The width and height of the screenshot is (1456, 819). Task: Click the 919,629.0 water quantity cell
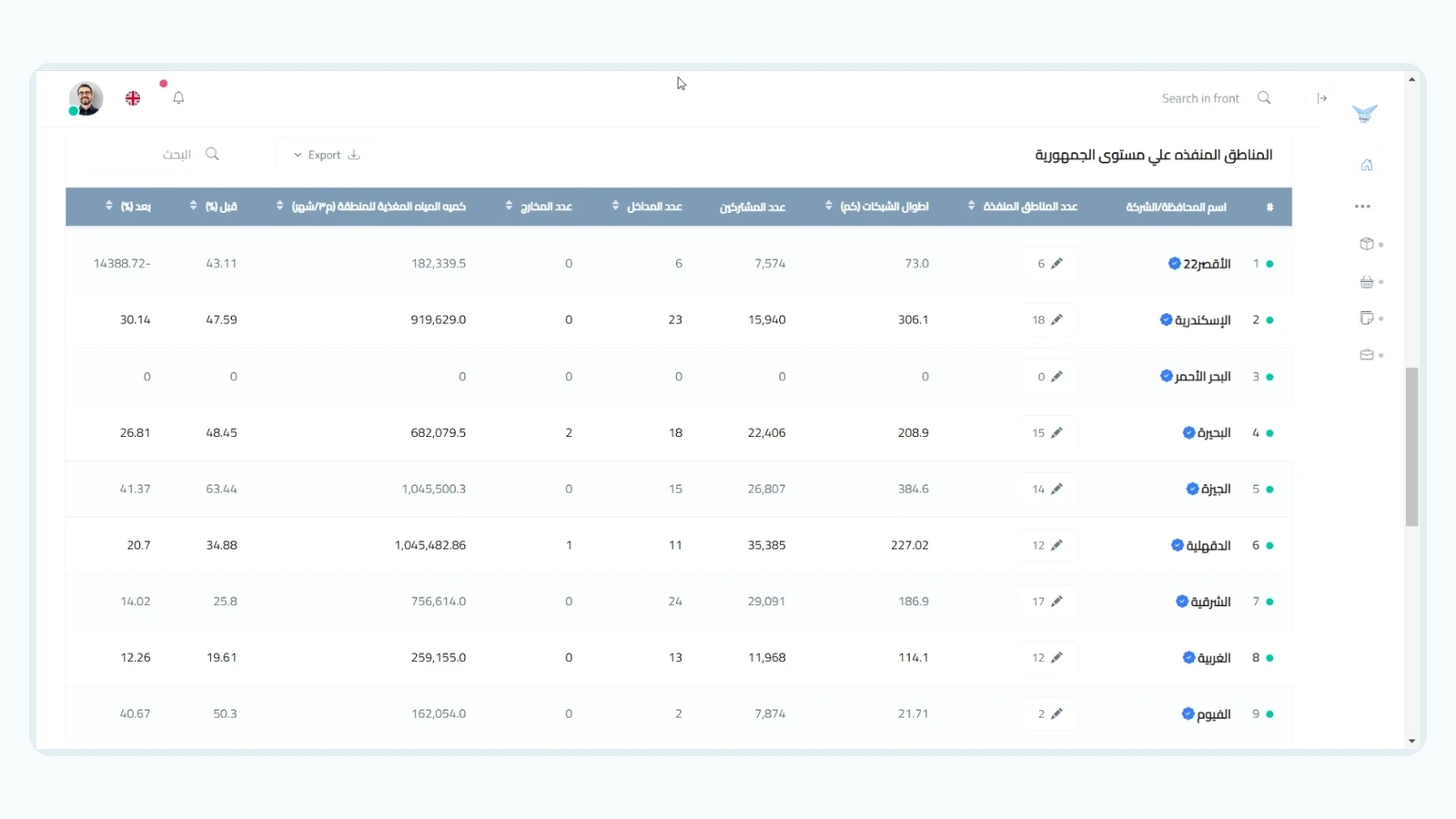coord(439,320)
